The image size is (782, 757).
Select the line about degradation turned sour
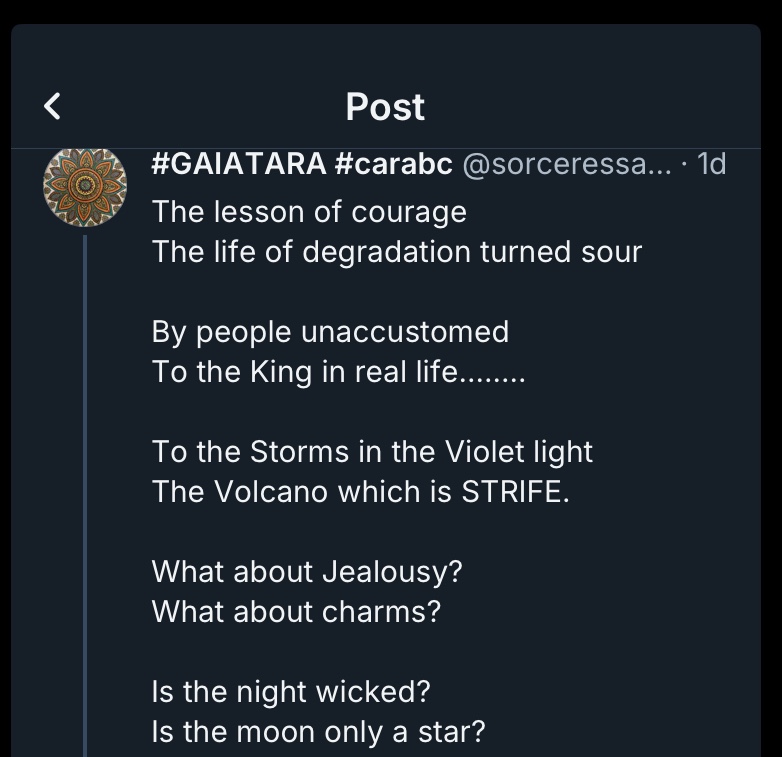[x=396, y=251]
